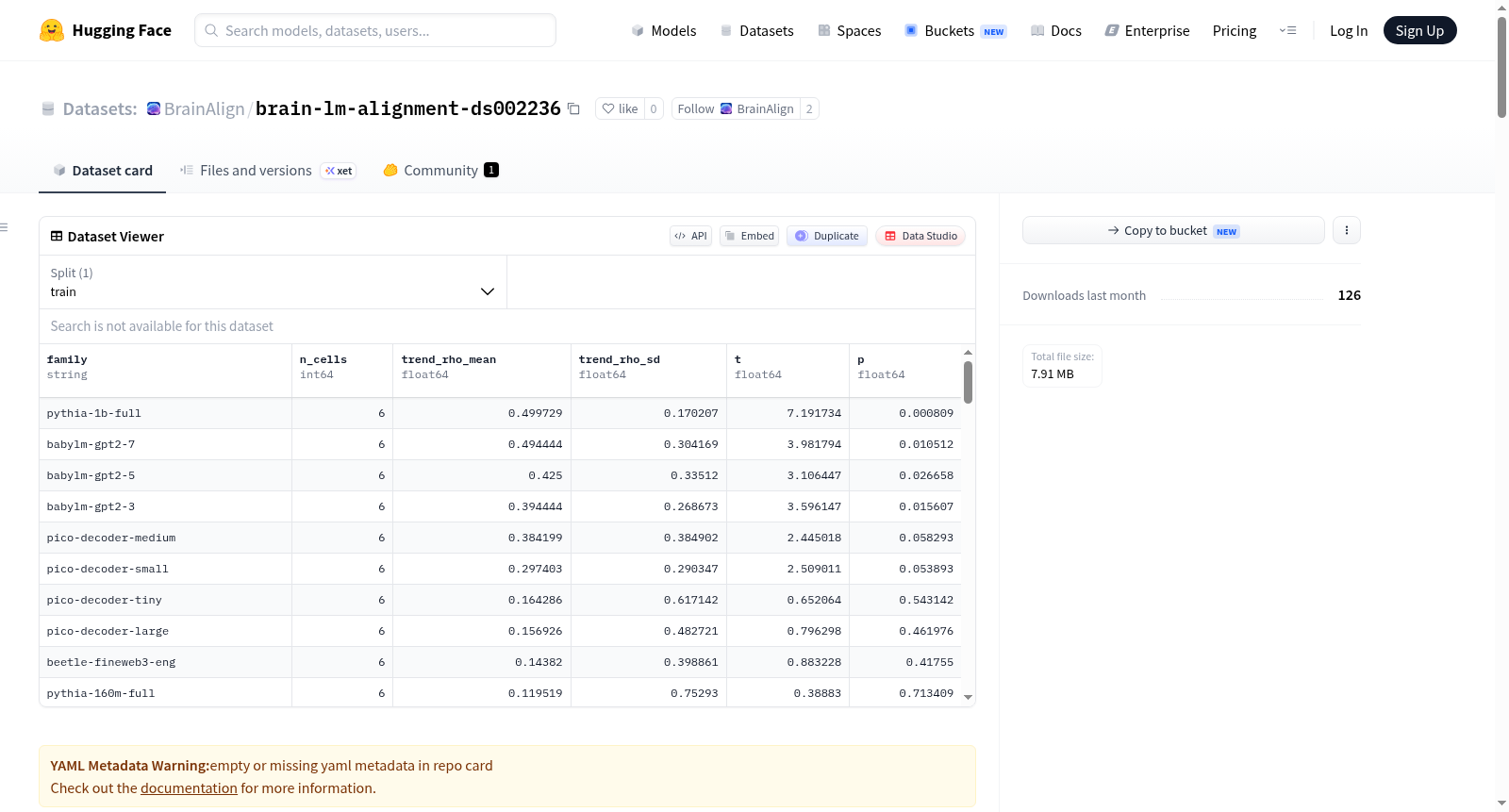Open the Models page

click(x=664, y=30)
